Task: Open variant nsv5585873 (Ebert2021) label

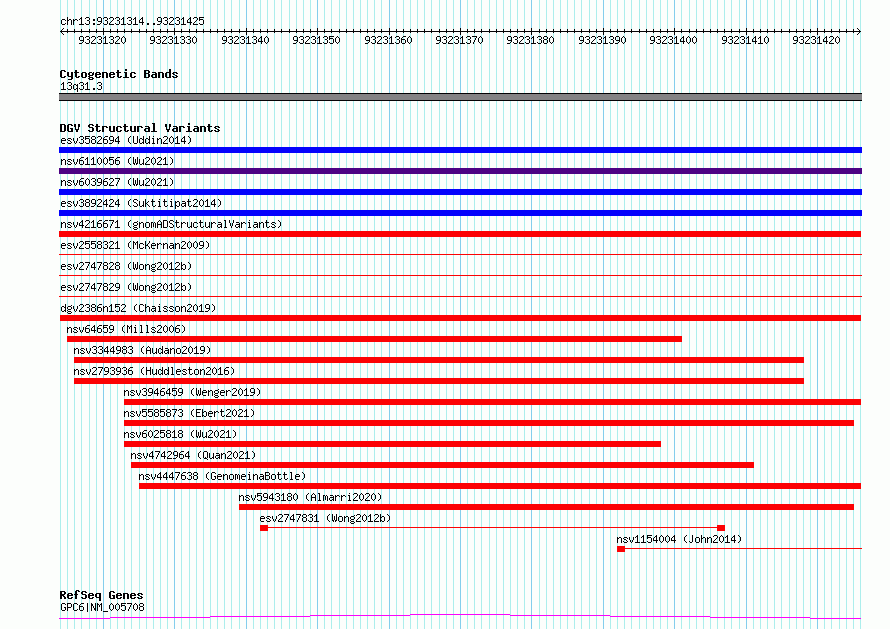Action: pos(189,413)
